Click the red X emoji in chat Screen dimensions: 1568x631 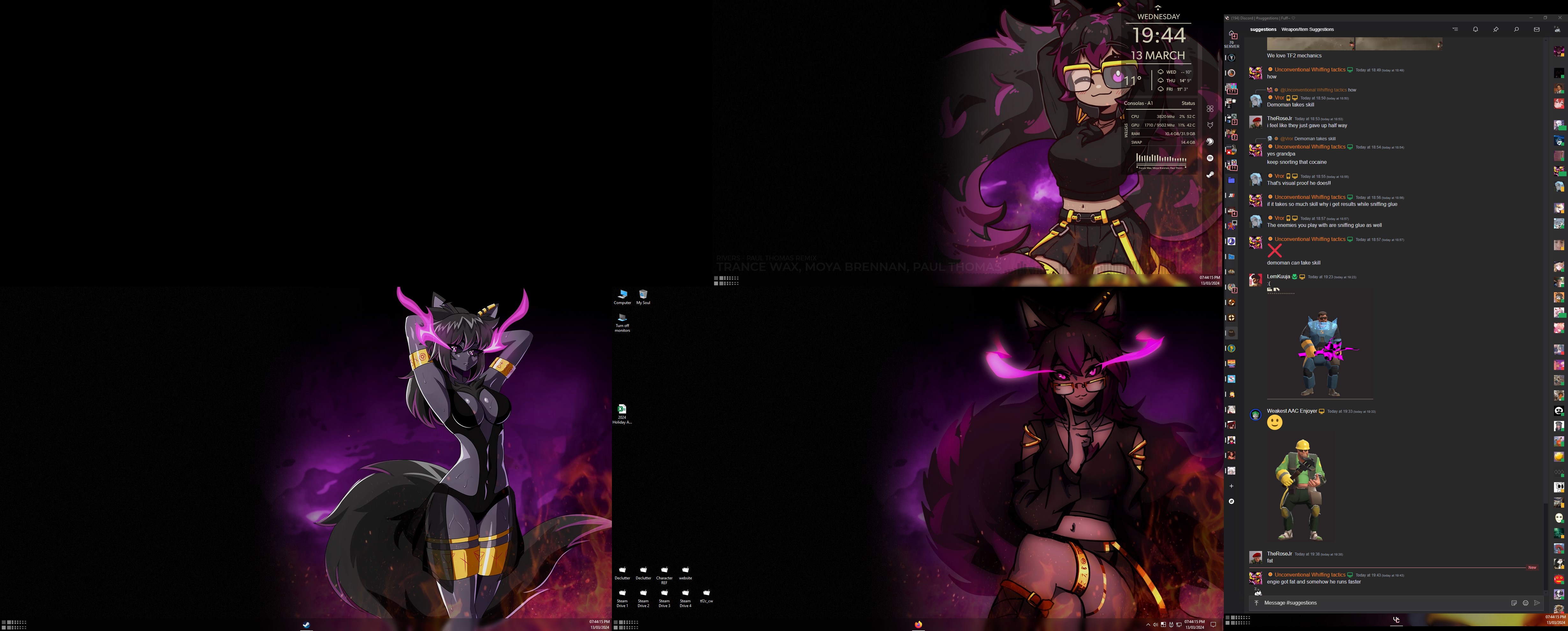pyautogui.click(x=1274, y=251)
